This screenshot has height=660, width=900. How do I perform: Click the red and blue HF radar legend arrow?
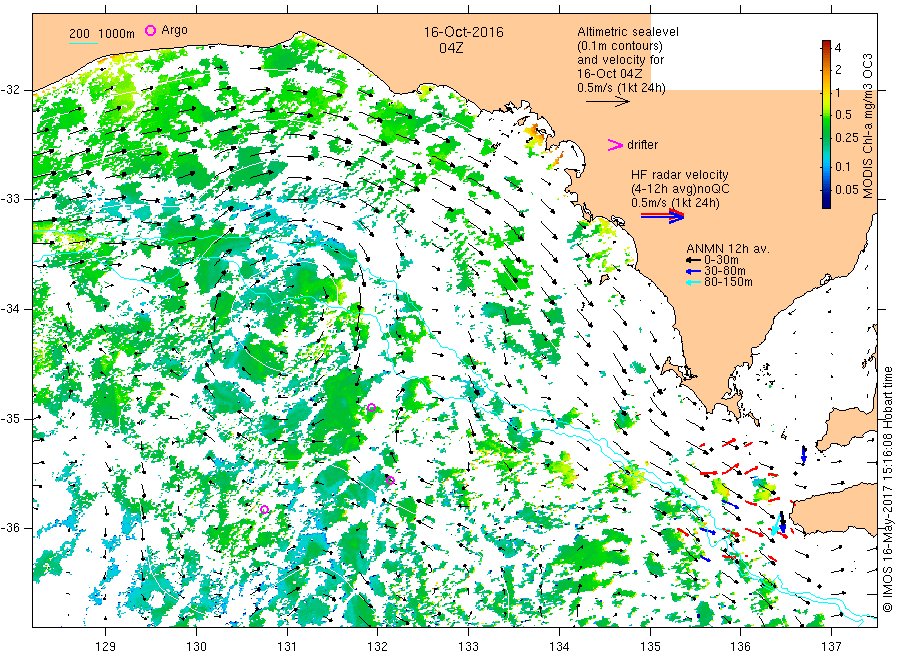[663, 216]
